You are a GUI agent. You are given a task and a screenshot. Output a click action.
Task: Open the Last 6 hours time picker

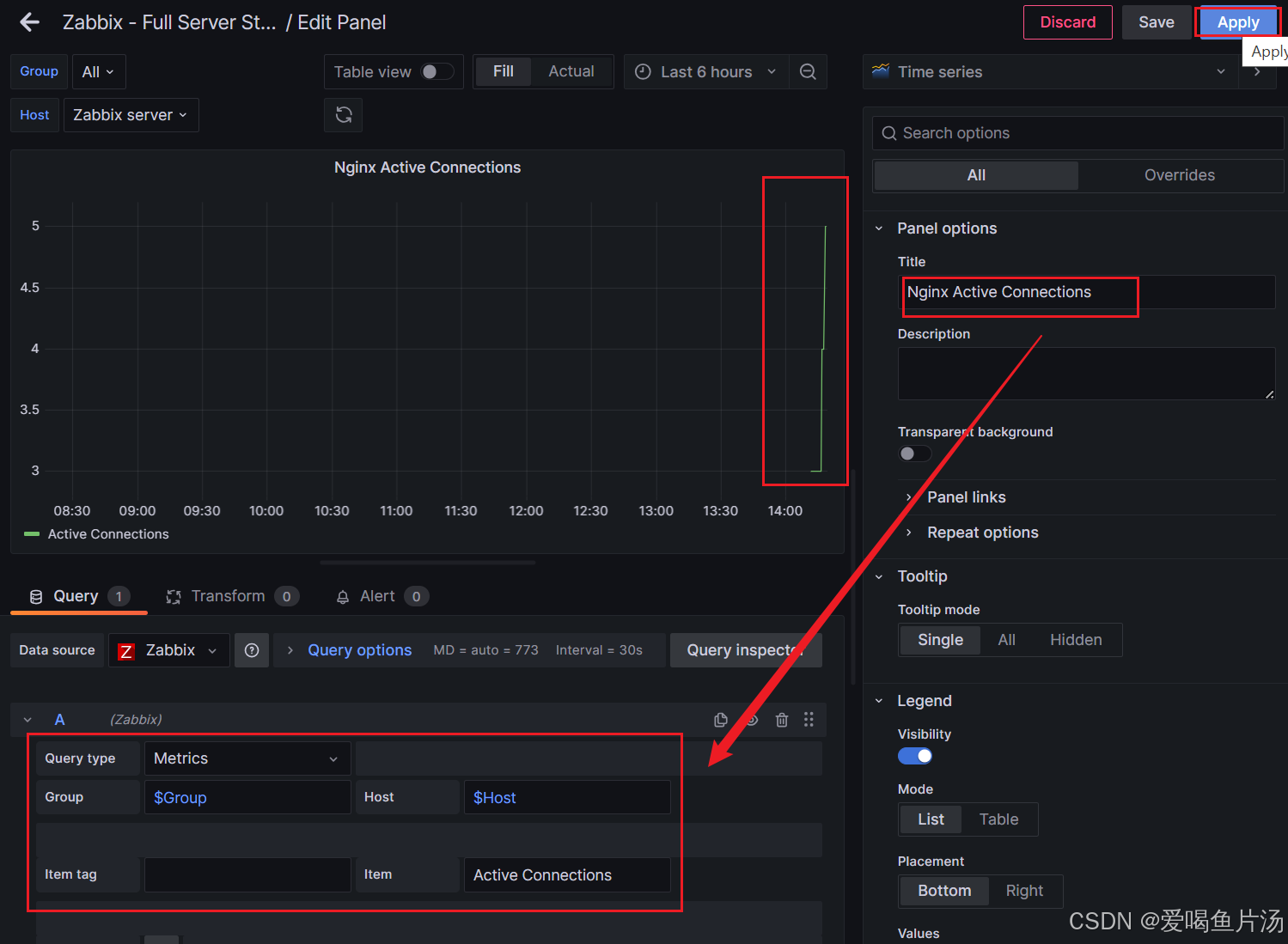(x=705, y=72)
